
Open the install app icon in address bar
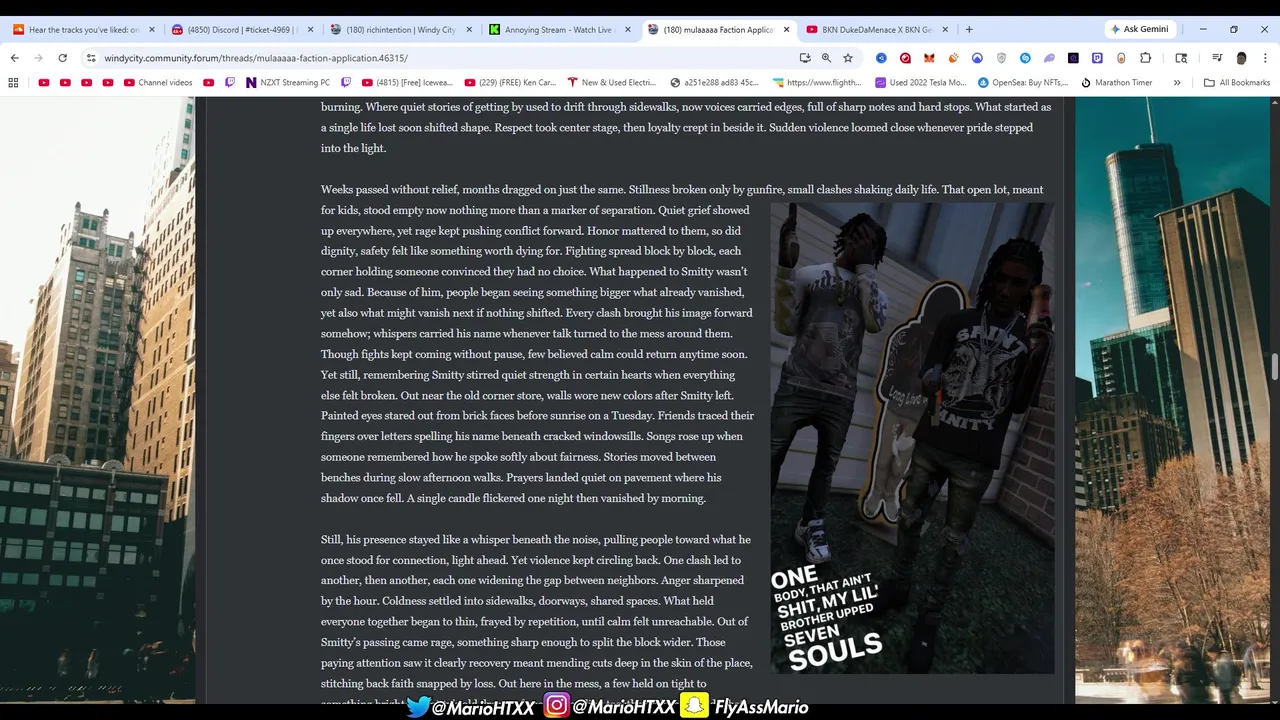pos(805,58)
